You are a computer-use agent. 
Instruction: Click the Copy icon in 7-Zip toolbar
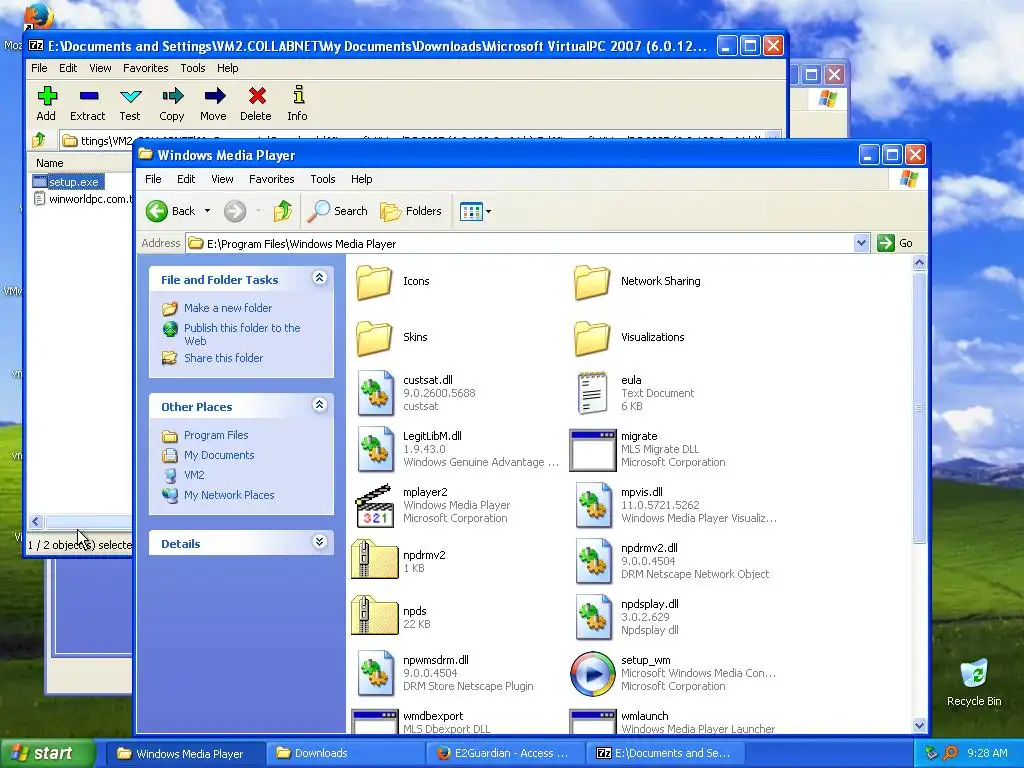(x=172, y=97)
